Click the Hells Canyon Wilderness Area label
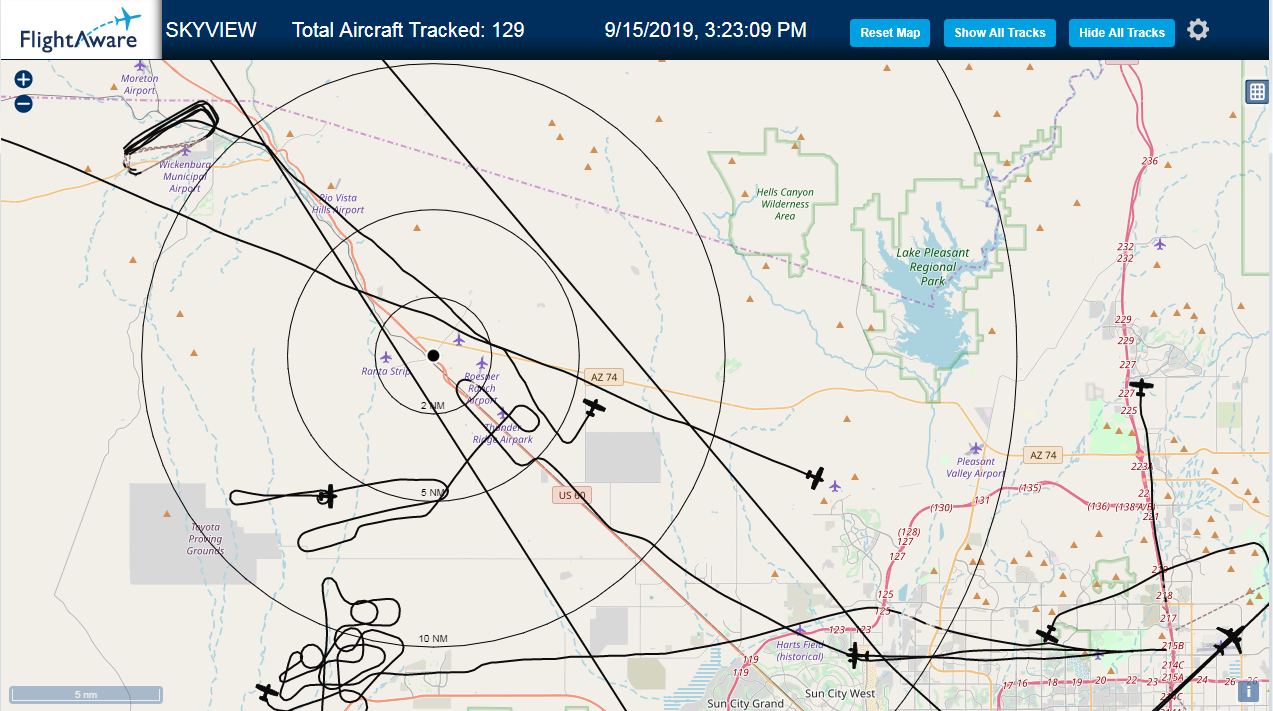Screen dimensions: 1273x711 point(785,204)
